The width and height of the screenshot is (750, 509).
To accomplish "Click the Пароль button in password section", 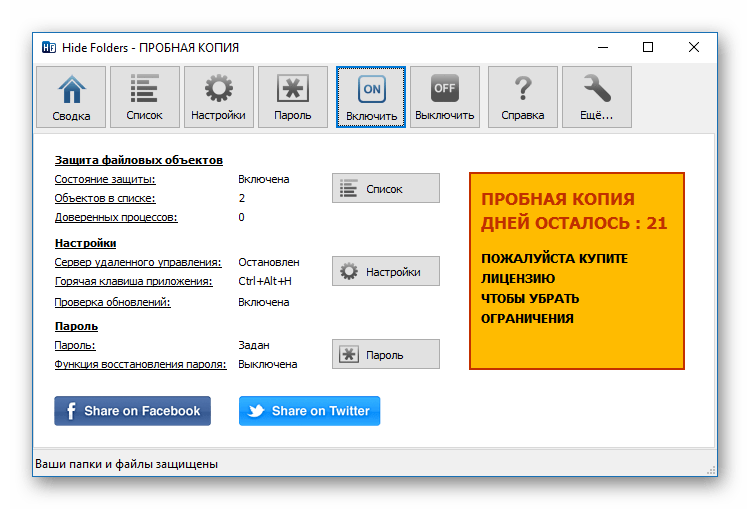I will coord(386,354).
